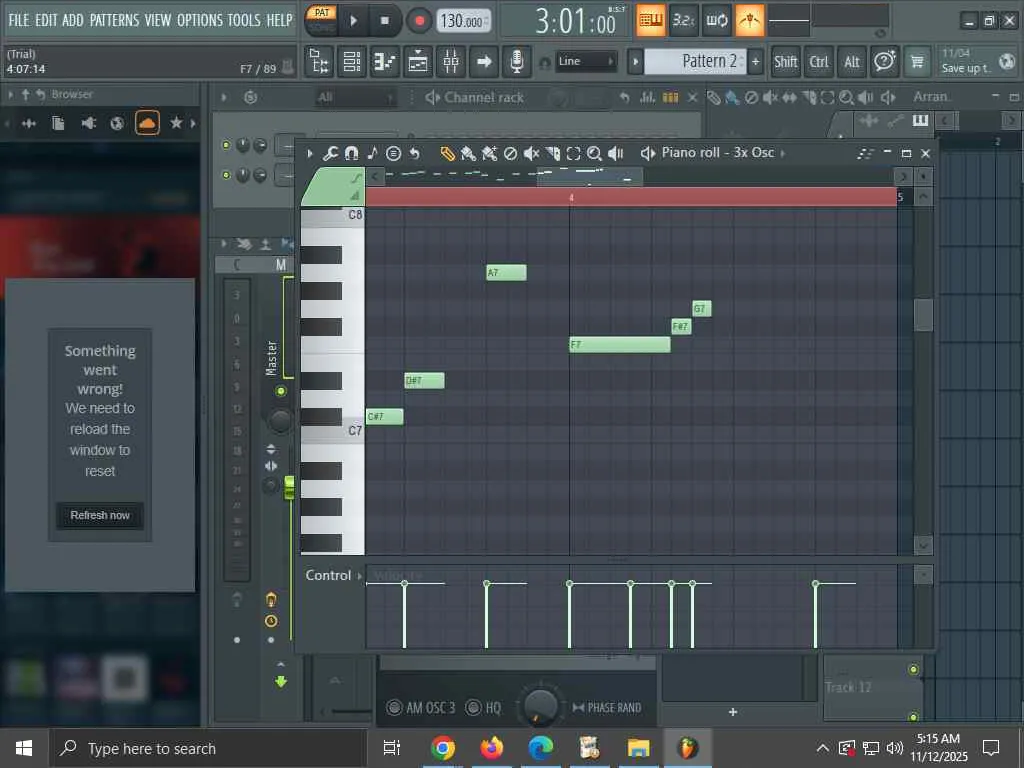The height and width of the screenshot is (768, 1024).
Task: Select the Piano roll mute tool
Action: 531,153
